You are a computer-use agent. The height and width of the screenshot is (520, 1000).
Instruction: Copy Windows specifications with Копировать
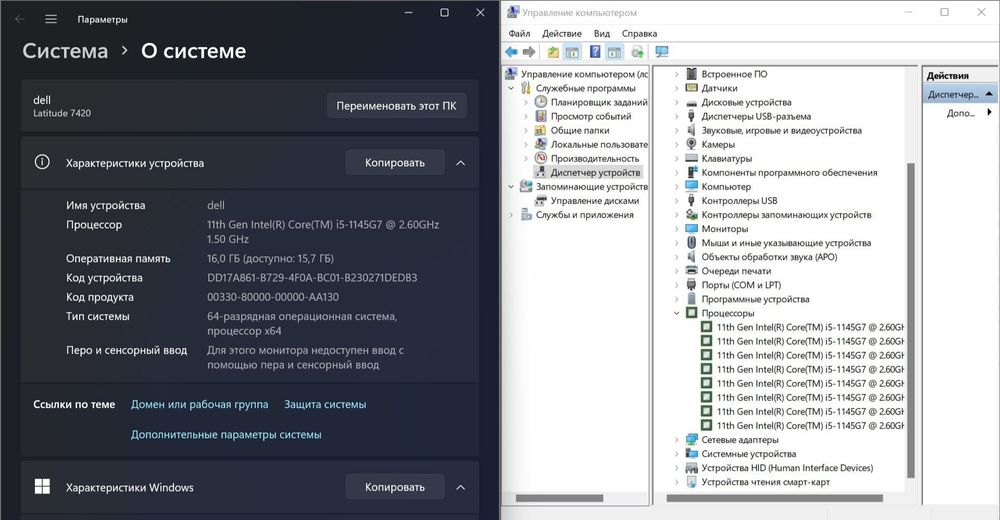tap(395, 487)
